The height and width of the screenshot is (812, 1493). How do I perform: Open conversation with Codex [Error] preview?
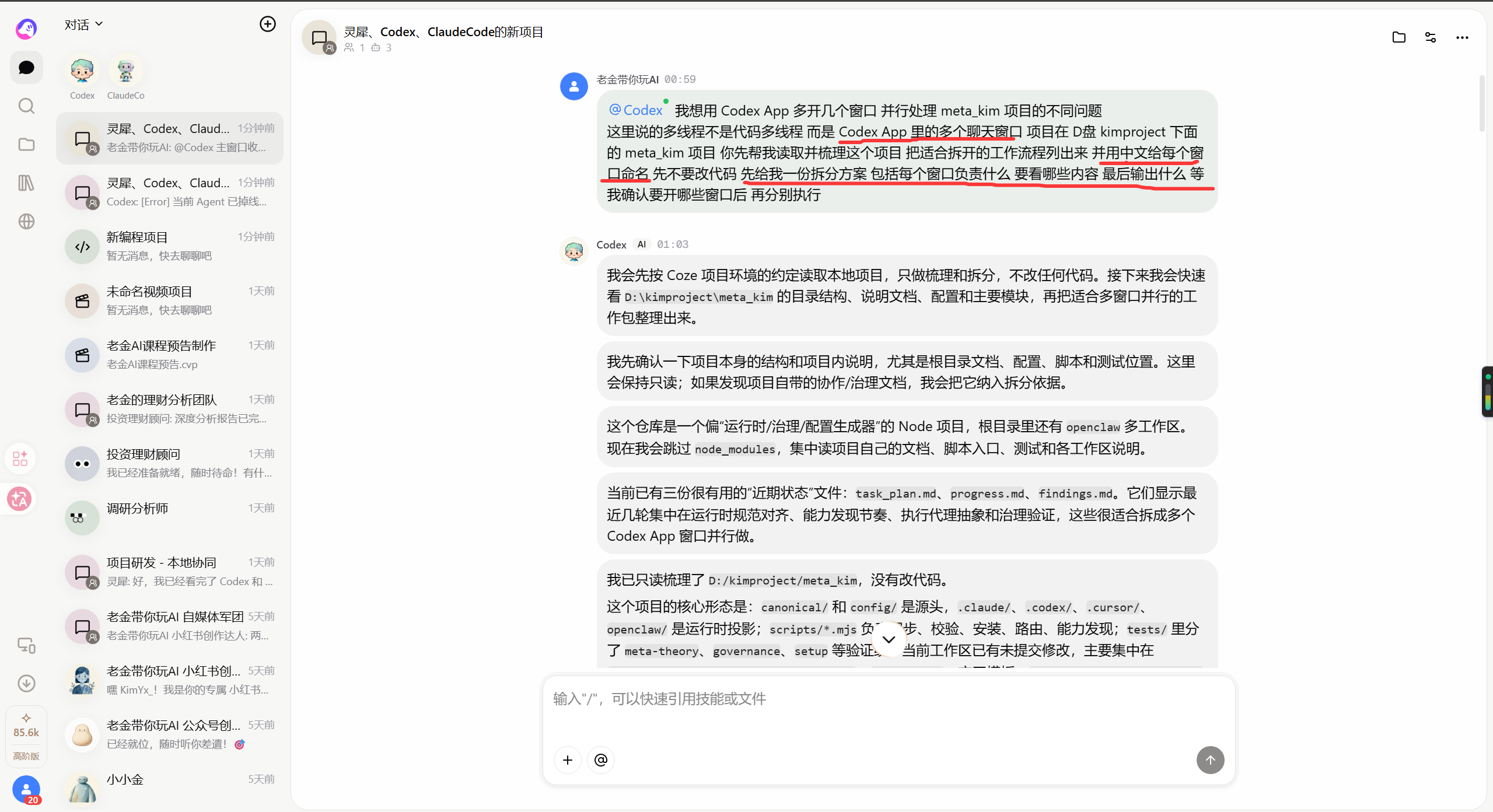pyautogui.click(x=170, y=192)
